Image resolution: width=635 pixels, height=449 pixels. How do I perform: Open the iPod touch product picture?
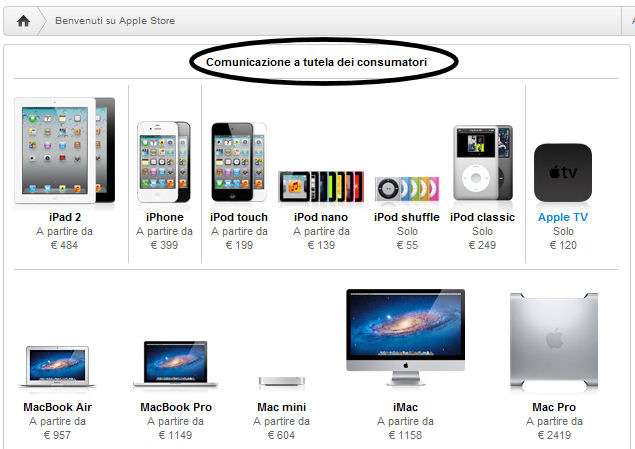click(x=239, y=162)
